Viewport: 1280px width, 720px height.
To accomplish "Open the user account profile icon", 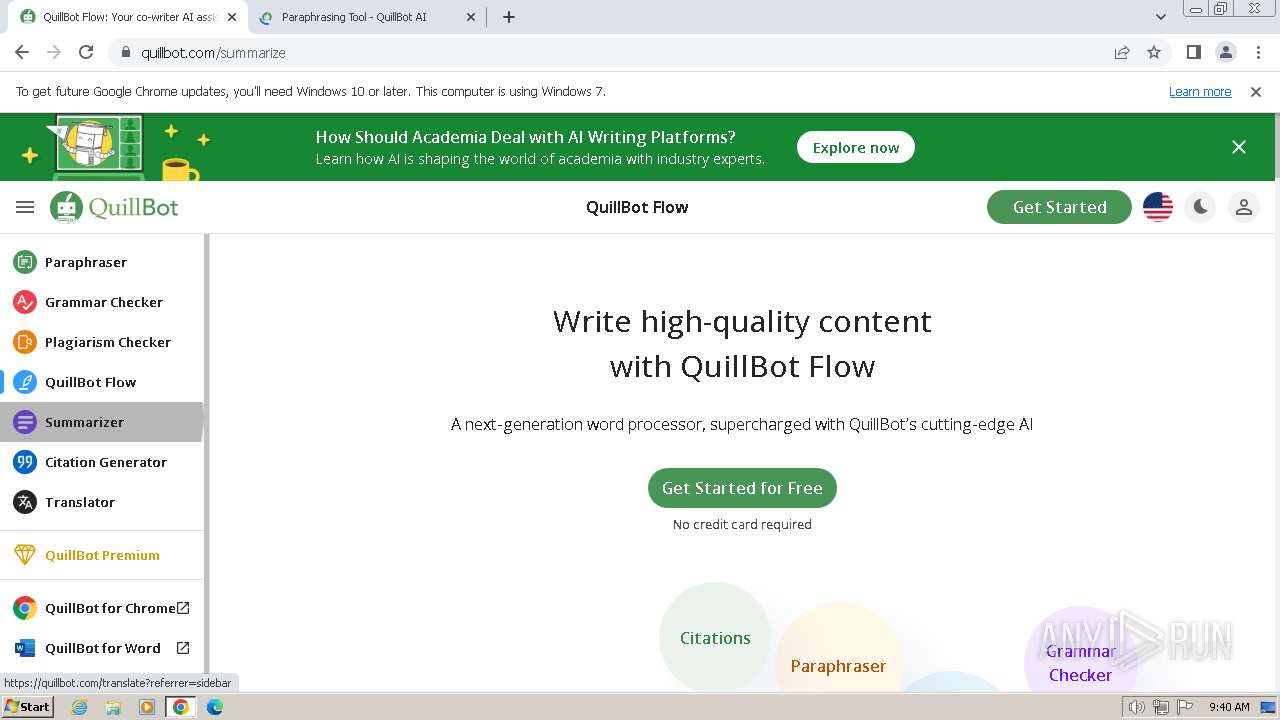I will (x=1244, y=207).
